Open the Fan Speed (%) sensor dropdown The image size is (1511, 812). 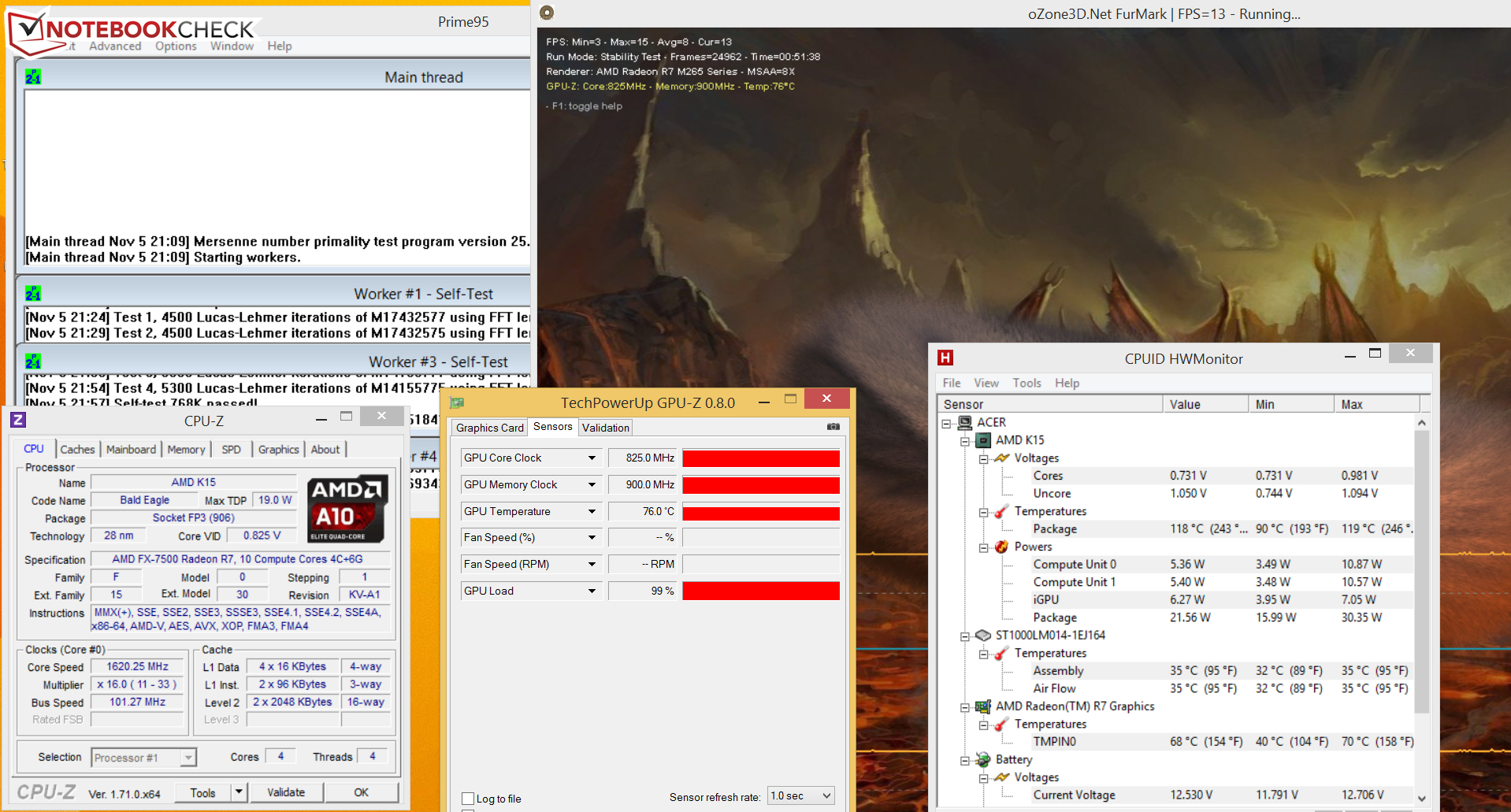tap(592, 537)
